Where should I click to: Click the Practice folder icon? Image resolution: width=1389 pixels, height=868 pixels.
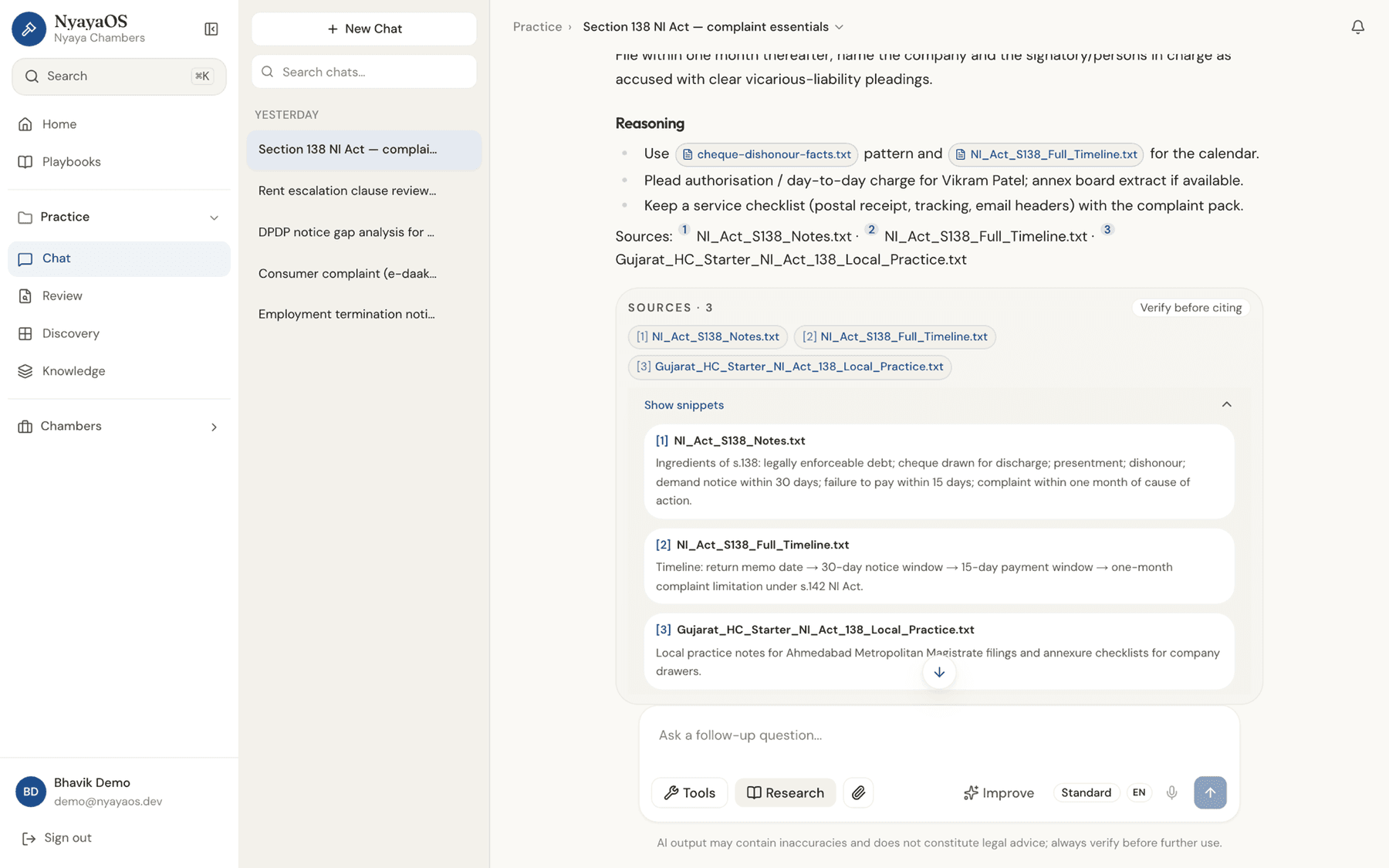[25, 218]
